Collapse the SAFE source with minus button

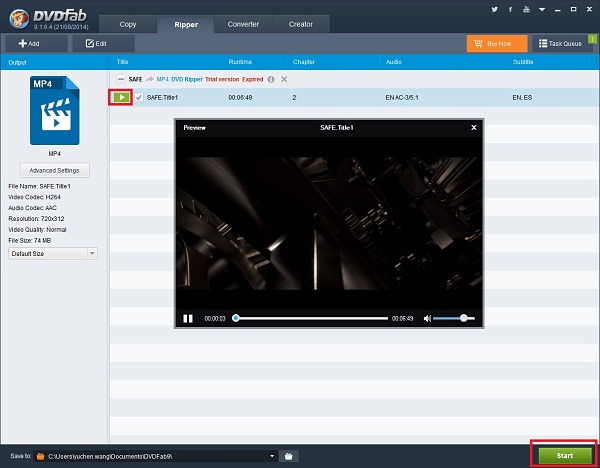[121, 79]
